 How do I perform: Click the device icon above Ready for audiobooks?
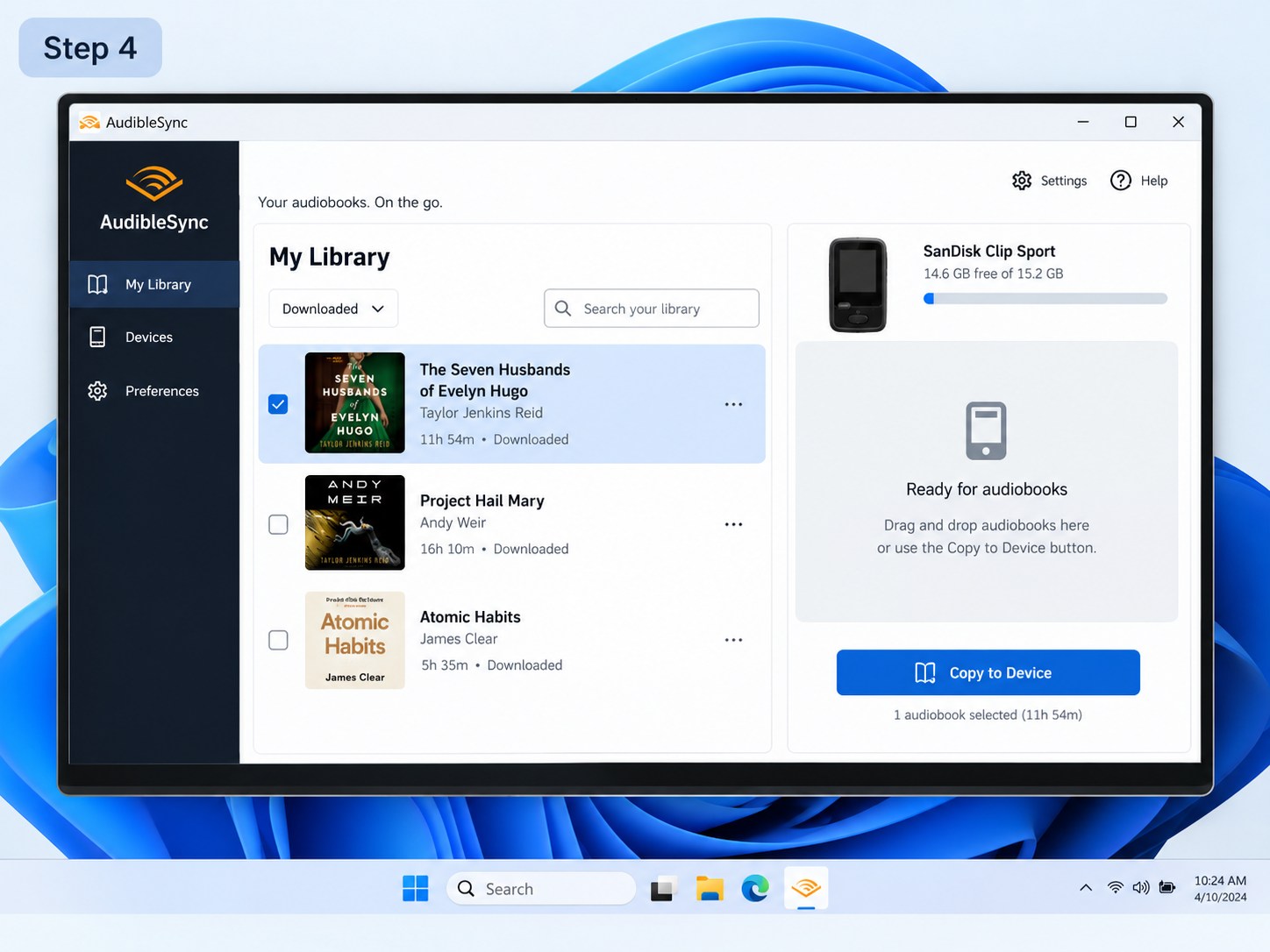[986, 430]
